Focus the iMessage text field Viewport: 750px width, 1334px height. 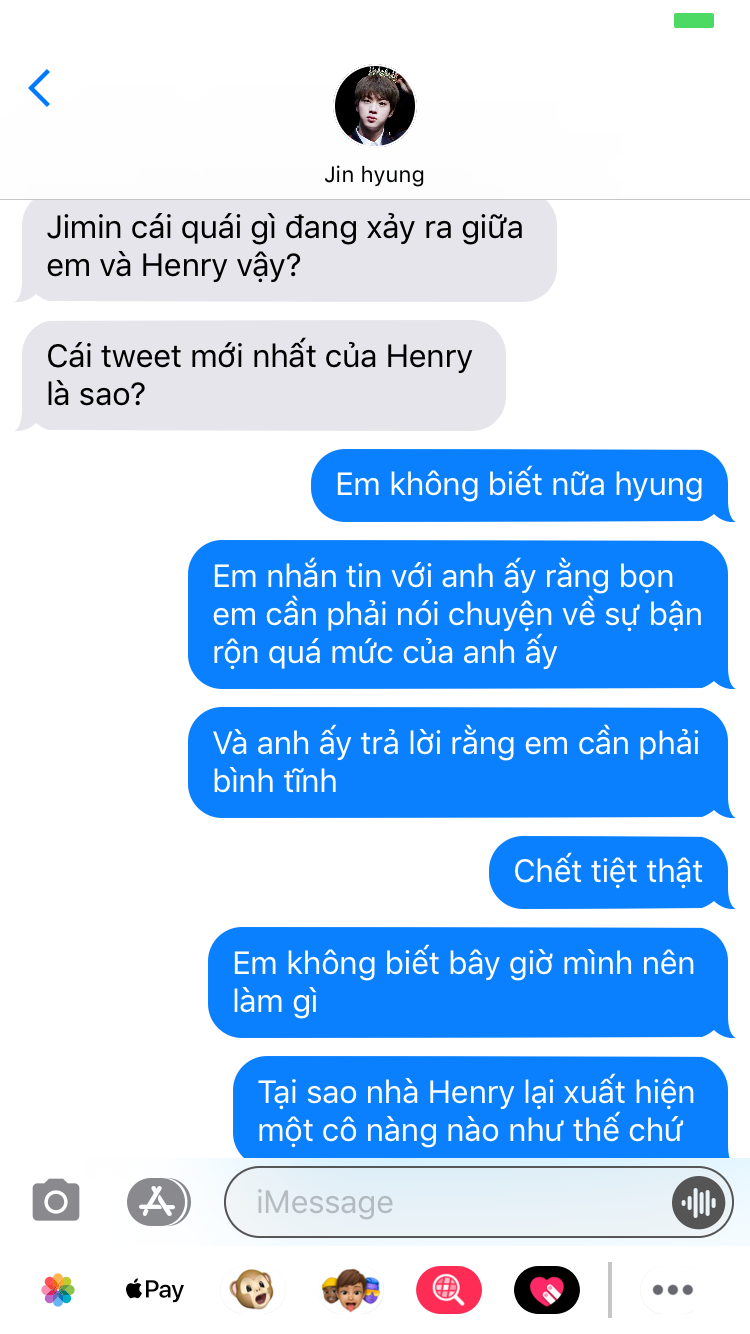pyautogui.click(x=447, y=1202)
